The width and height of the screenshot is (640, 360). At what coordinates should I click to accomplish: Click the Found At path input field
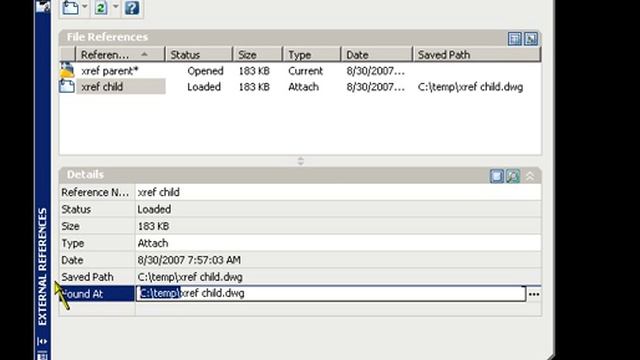[331, 293]
